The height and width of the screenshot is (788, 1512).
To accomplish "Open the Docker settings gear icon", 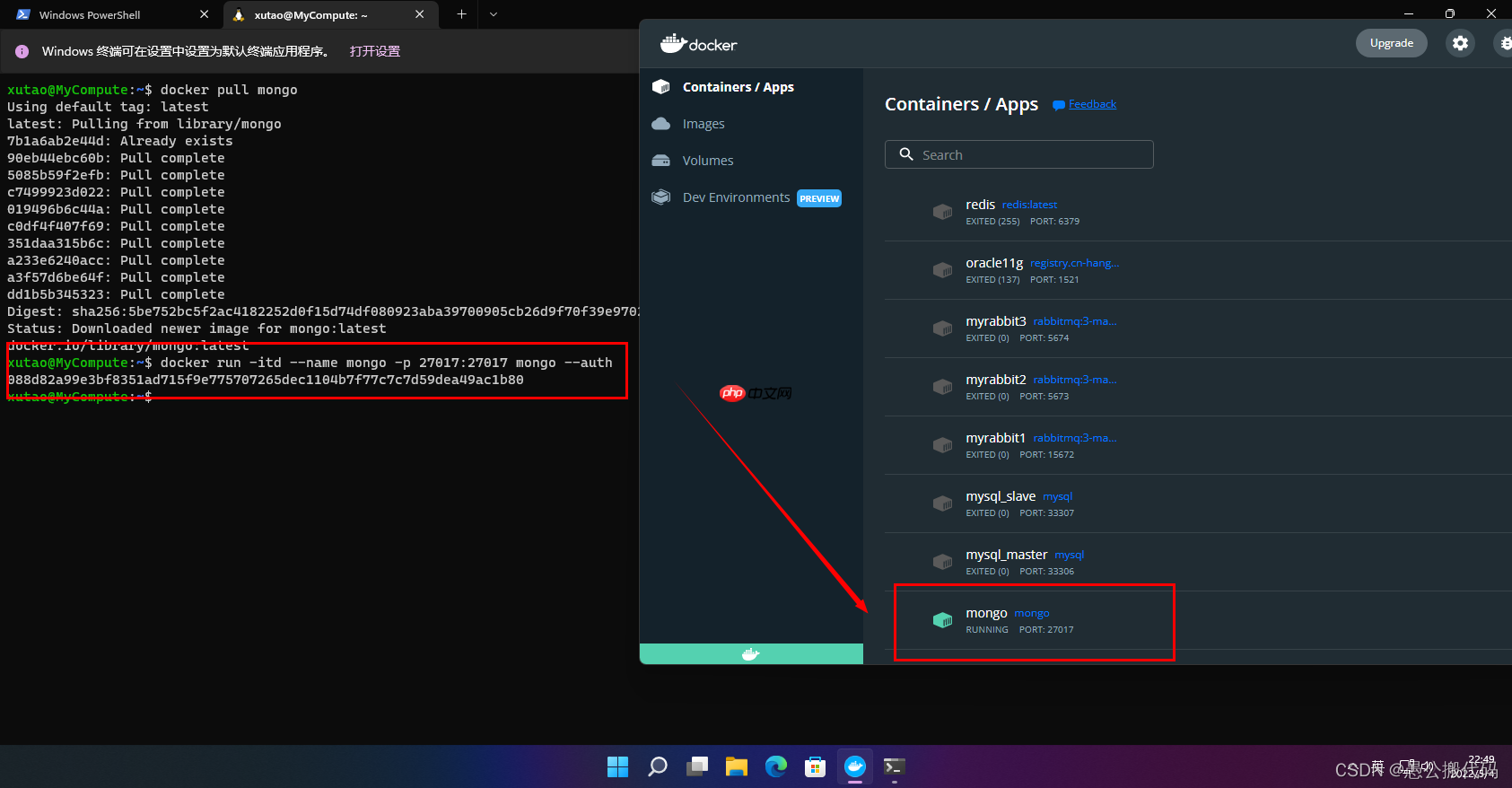I will 1460,43.
